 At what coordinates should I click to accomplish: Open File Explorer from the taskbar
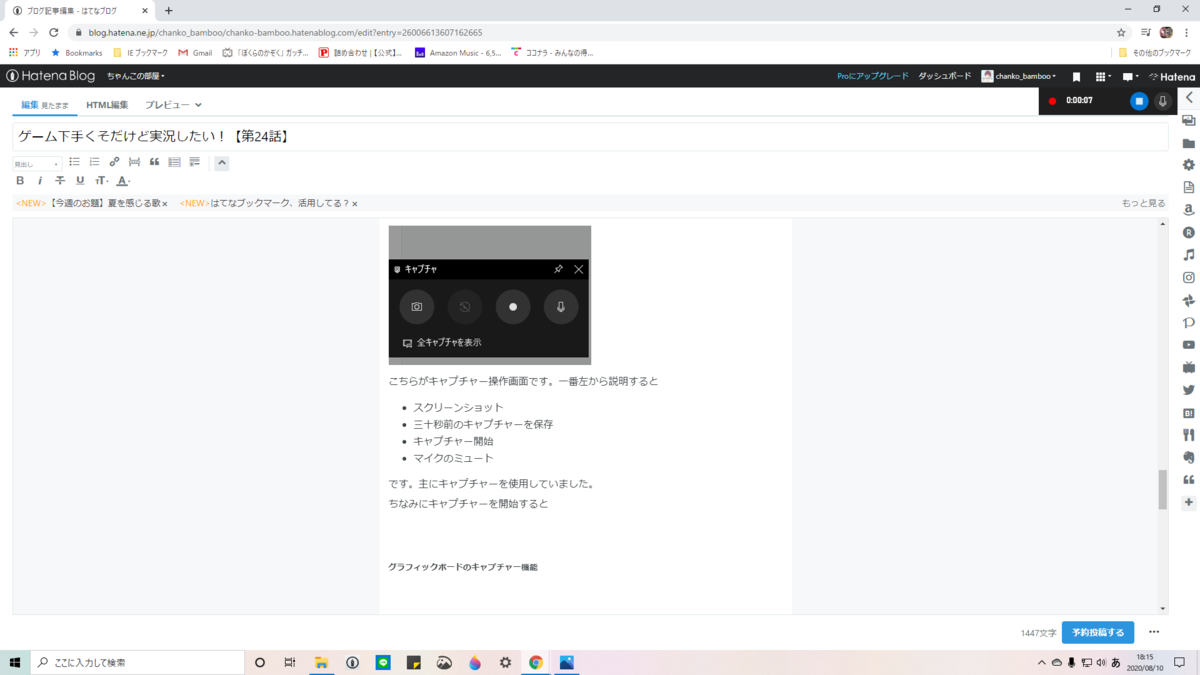point(322,662)
